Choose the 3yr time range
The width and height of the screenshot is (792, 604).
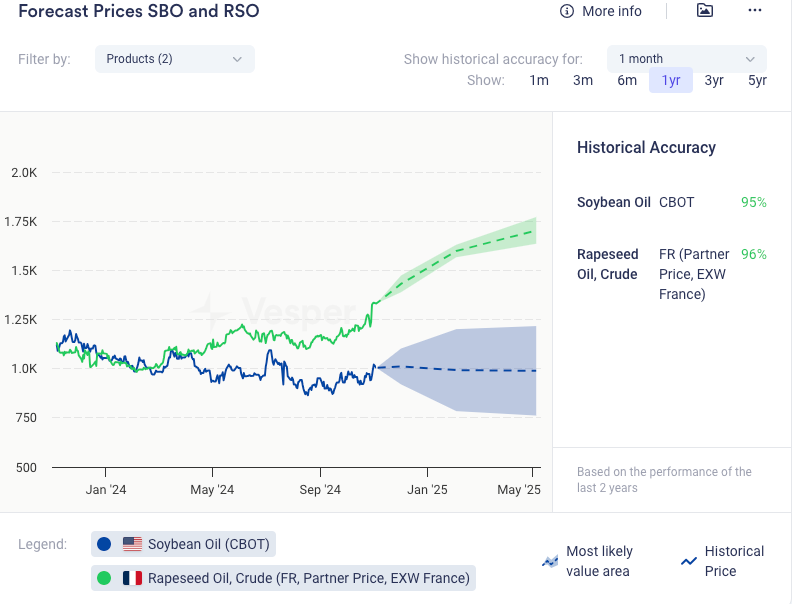(714, 81)
